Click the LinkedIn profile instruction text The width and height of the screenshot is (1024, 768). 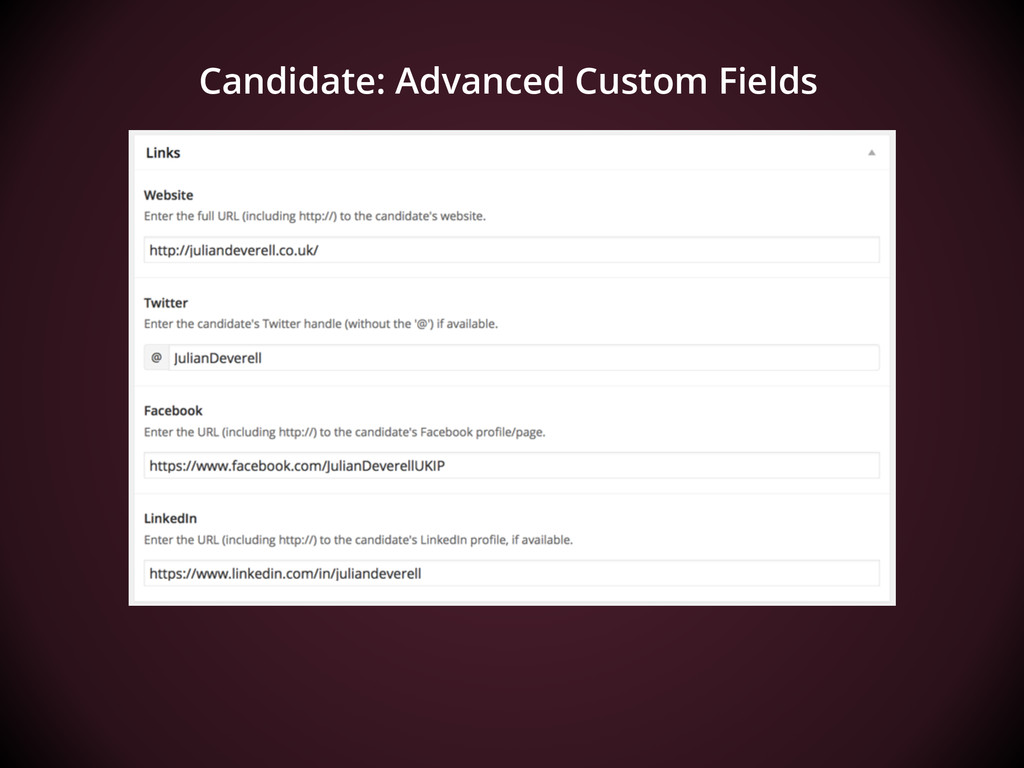(358, 540)
